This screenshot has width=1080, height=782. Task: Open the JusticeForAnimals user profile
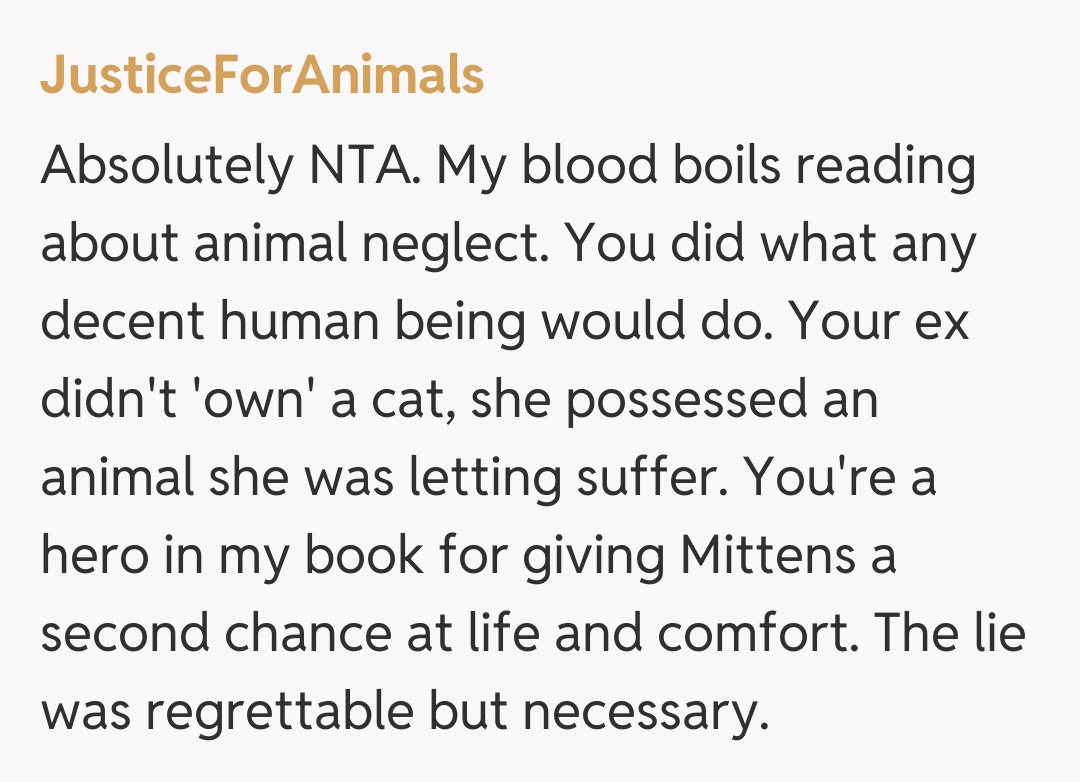[262, 76]
